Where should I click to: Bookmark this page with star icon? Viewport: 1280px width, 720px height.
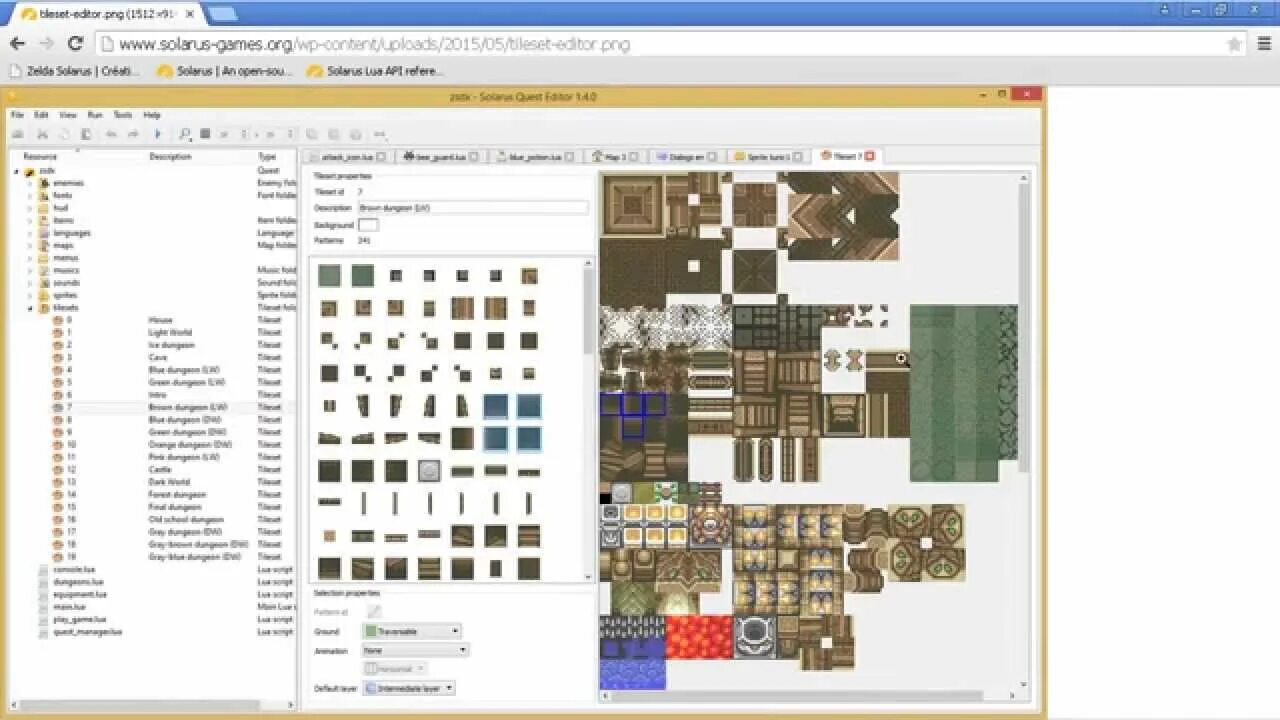[x=1234, y=43]
